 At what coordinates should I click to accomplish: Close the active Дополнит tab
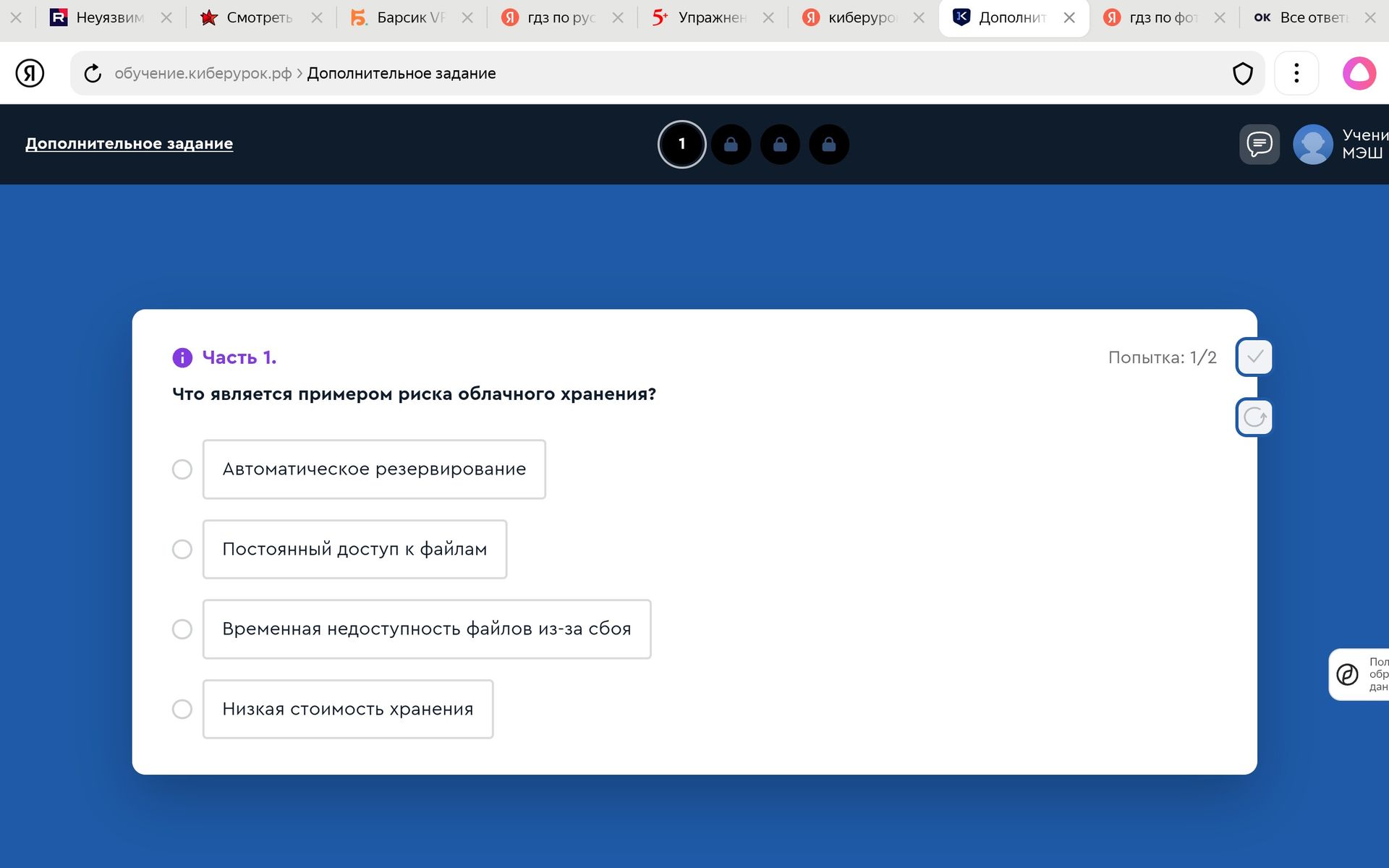(x=1069, y=17)
